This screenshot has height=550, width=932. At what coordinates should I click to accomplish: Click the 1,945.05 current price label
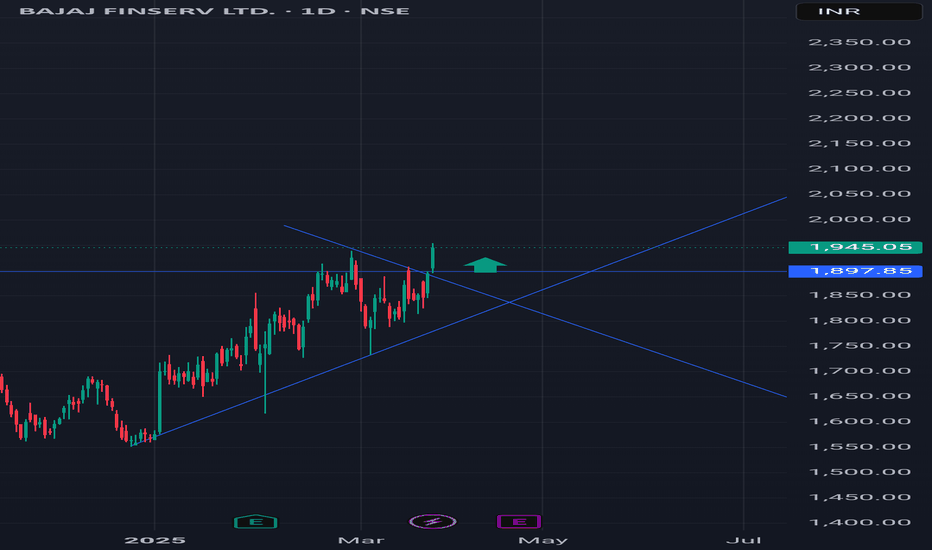click(855, 247)
